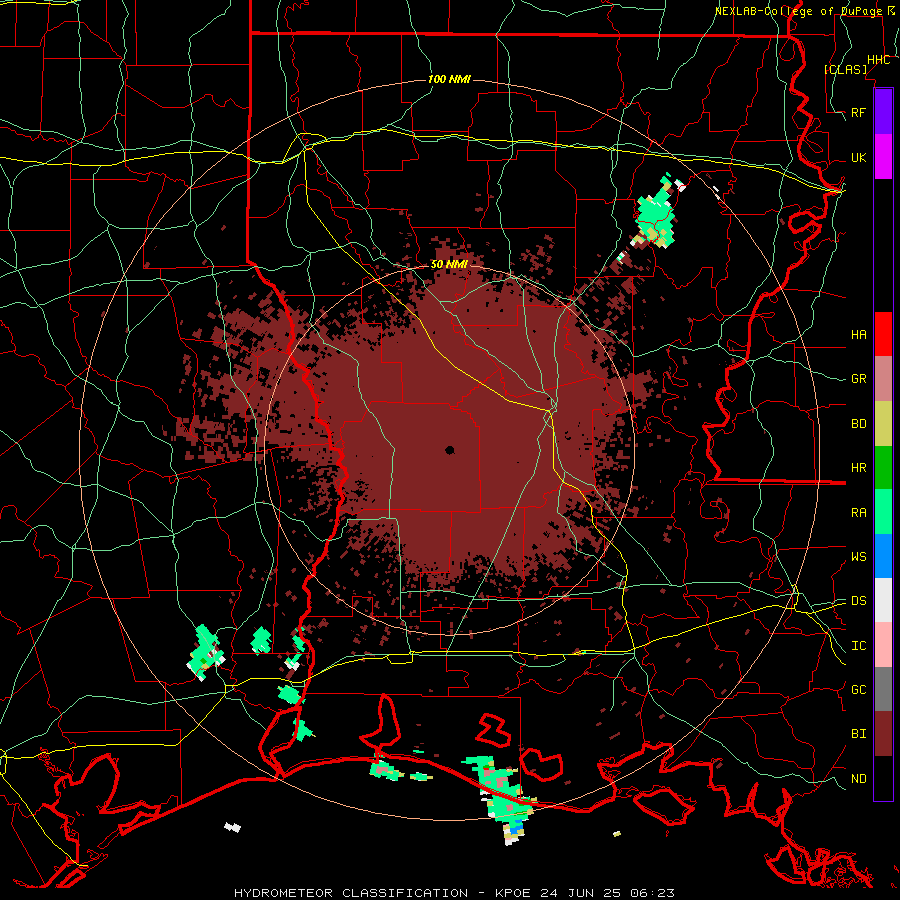900x900 pixels.
Task: Click the HYDROMETEOR CLASSIFICATION caption text
Action: (351, 893)
